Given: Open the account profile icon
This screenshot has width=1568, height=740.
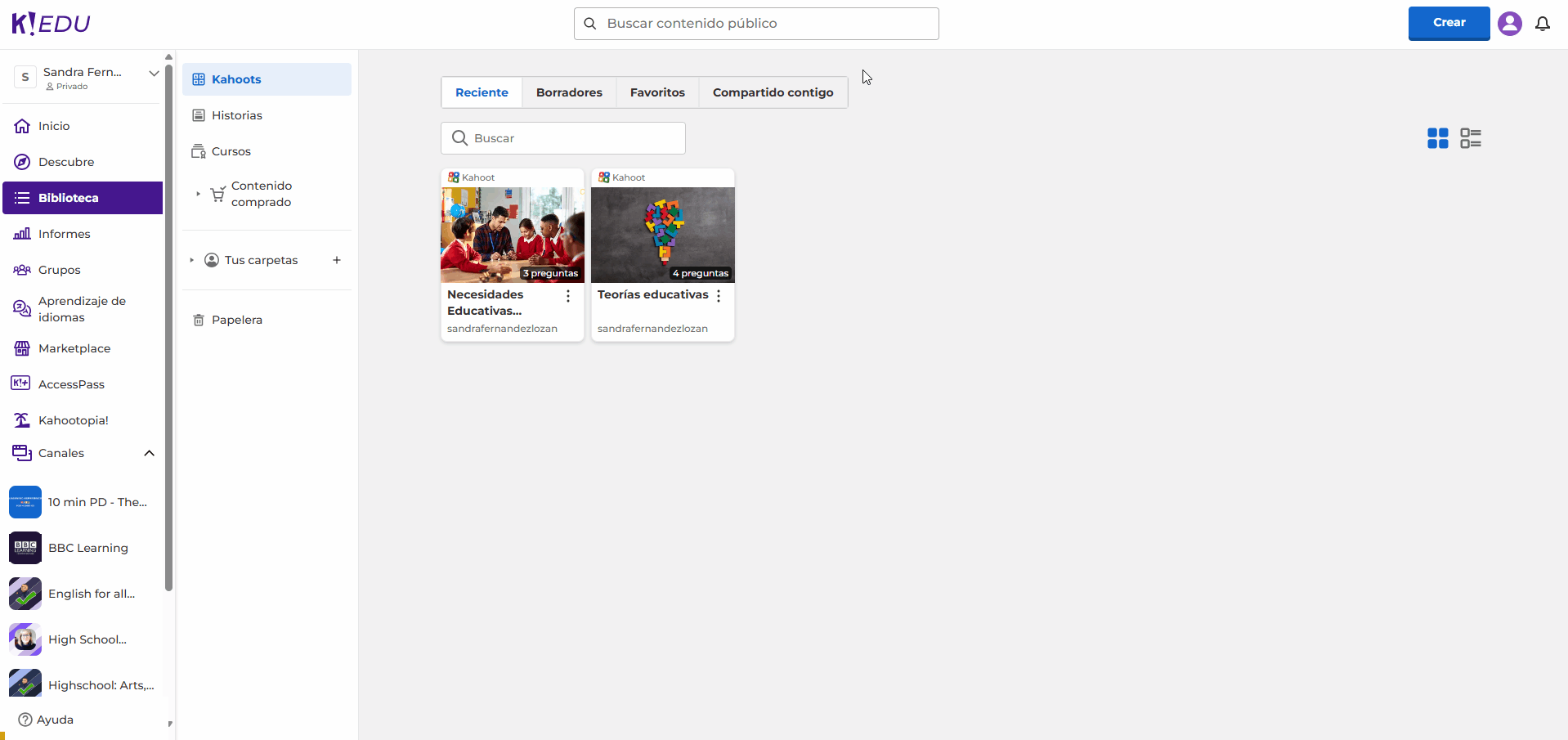Looking at the screenshot, I should click(x=1509, y=24).
